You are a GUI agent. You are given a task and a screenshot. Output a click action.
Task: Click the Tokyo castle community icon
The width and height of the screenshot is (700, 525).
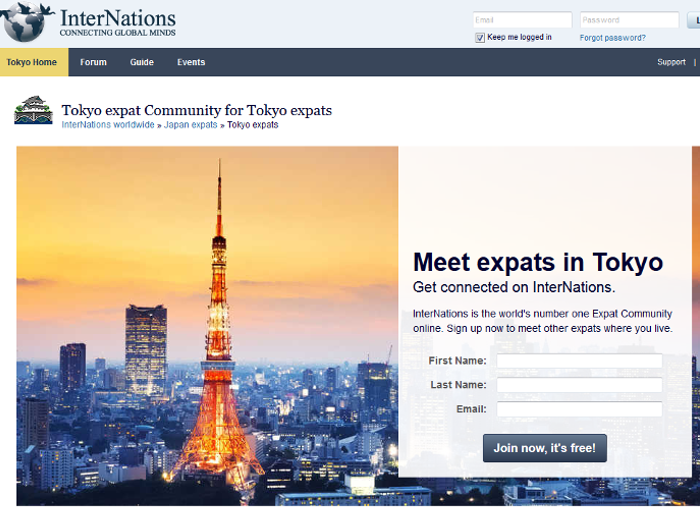(33, 111)
